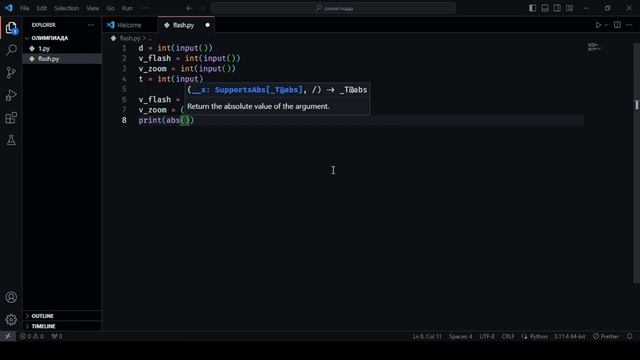Open the Extensions view
Image resolution: width=640 pixels, height=360 pixels.
tap(11, 118)
